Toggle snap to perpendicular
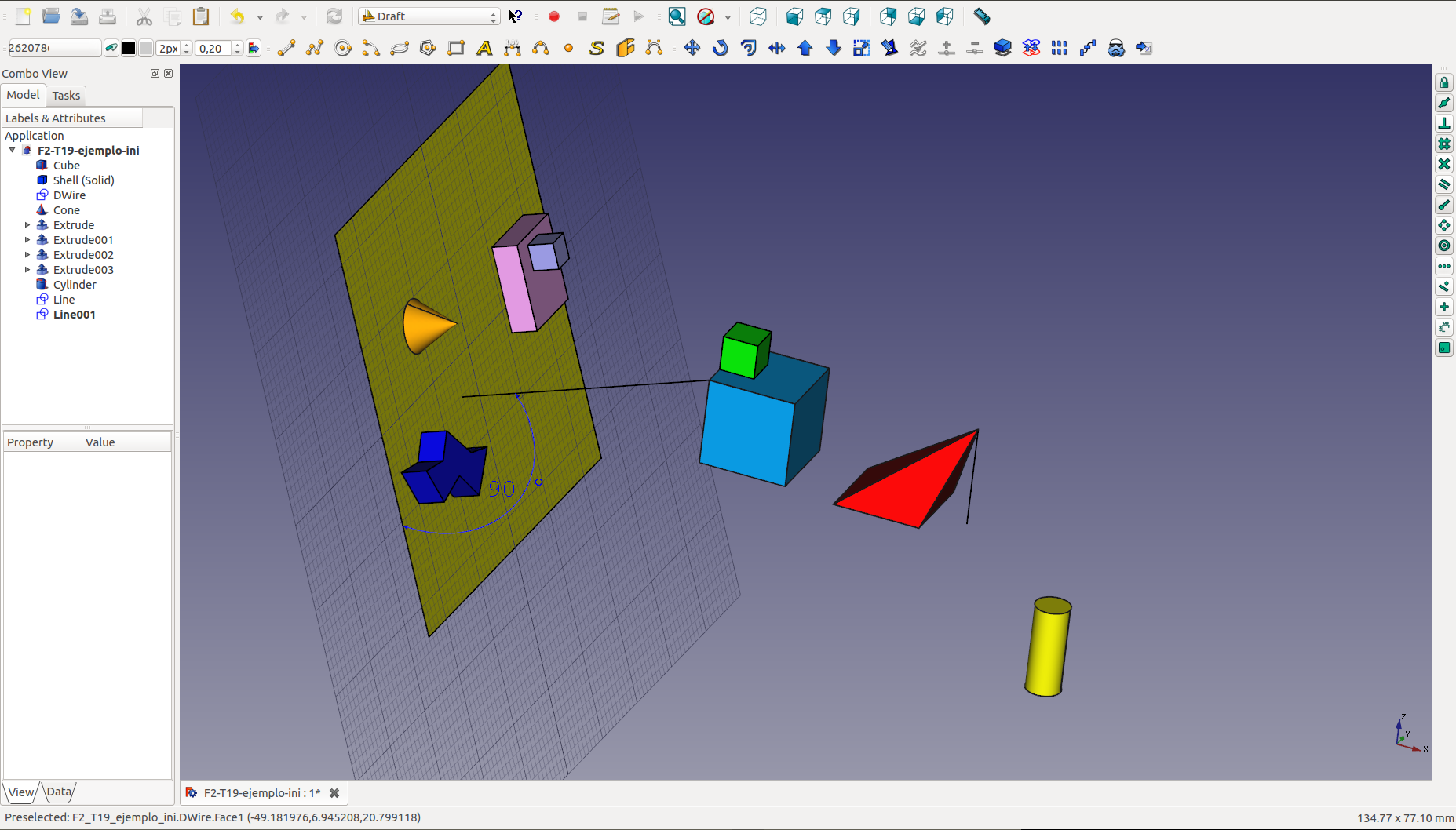Viewport: 1456px width, 830px height. point(1444,124)
